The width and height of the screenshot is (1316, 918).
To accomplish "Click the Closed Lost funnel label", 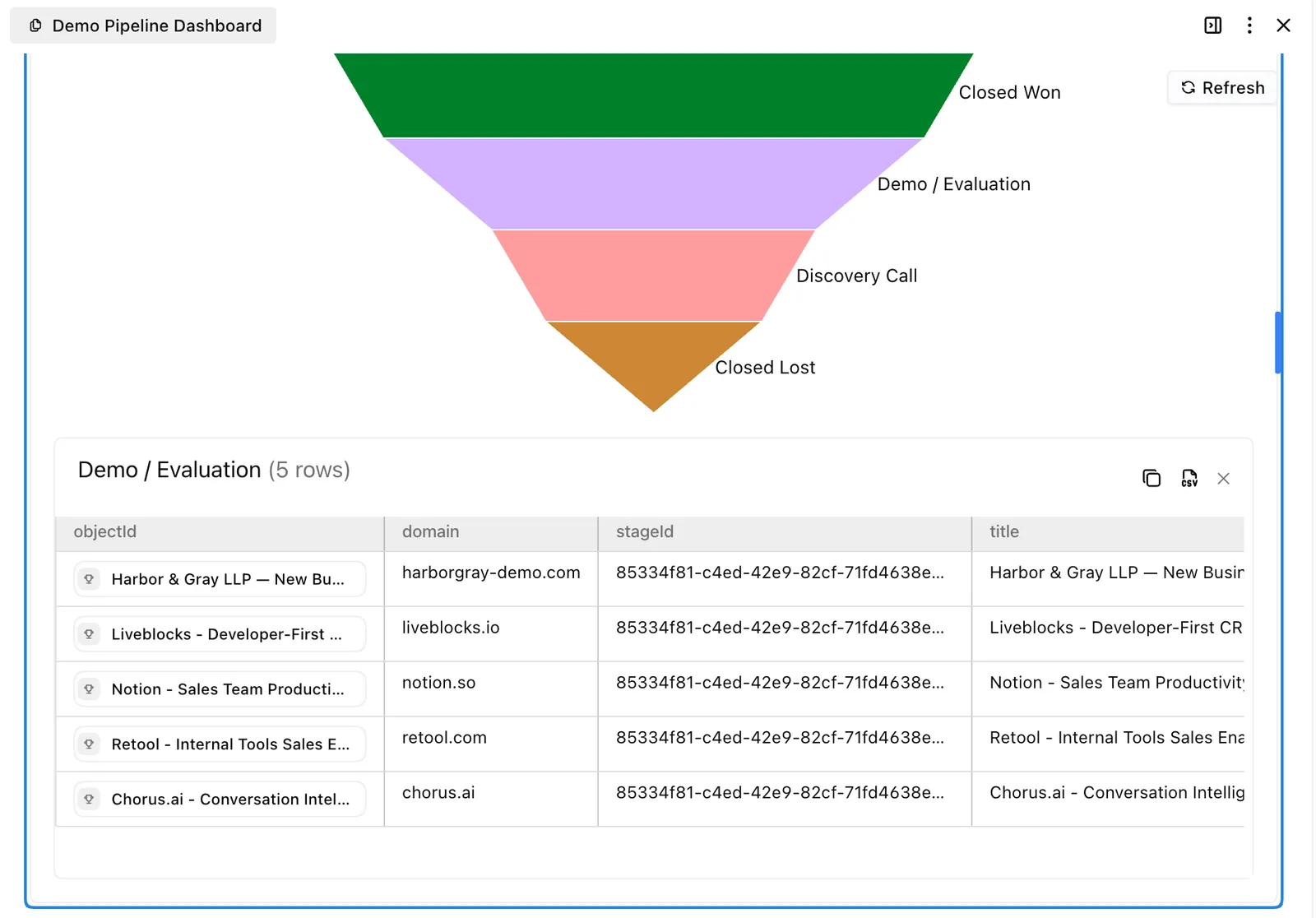I will tap(765, 368).
